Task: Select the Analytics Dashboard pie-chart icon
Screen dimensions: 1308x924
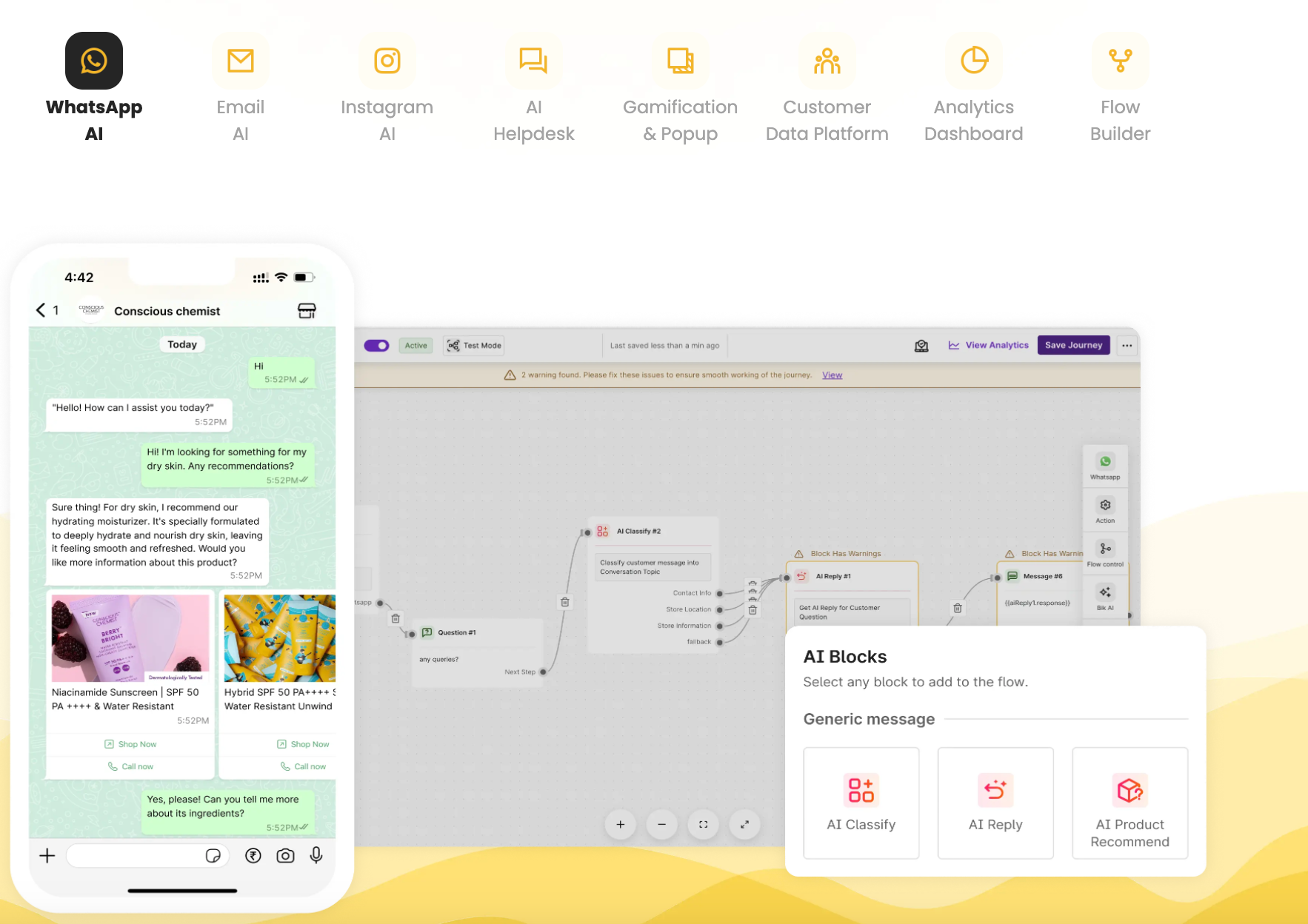Action: (973, 60)
